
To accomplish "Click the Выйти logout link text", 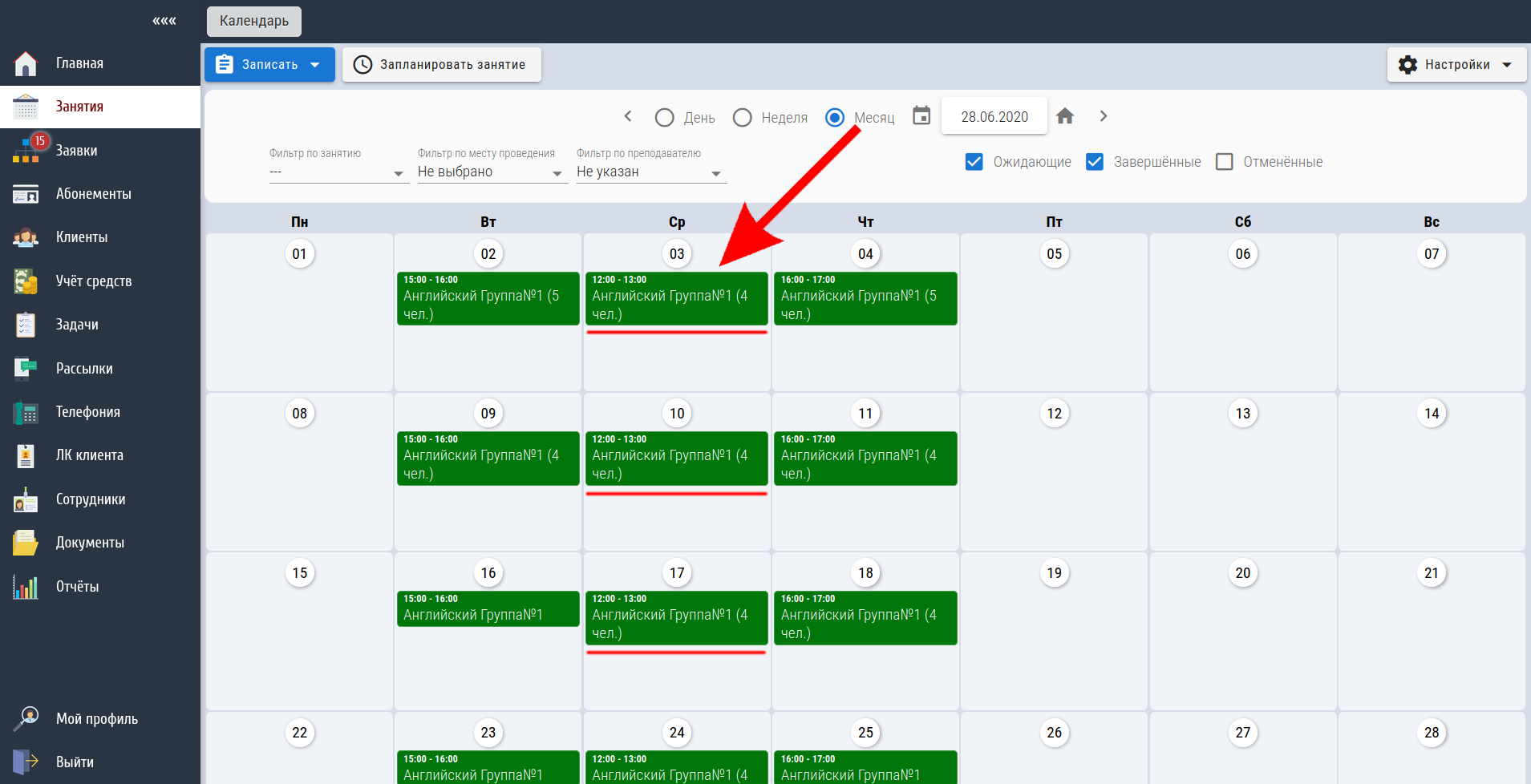I will (x=75, y=762).
